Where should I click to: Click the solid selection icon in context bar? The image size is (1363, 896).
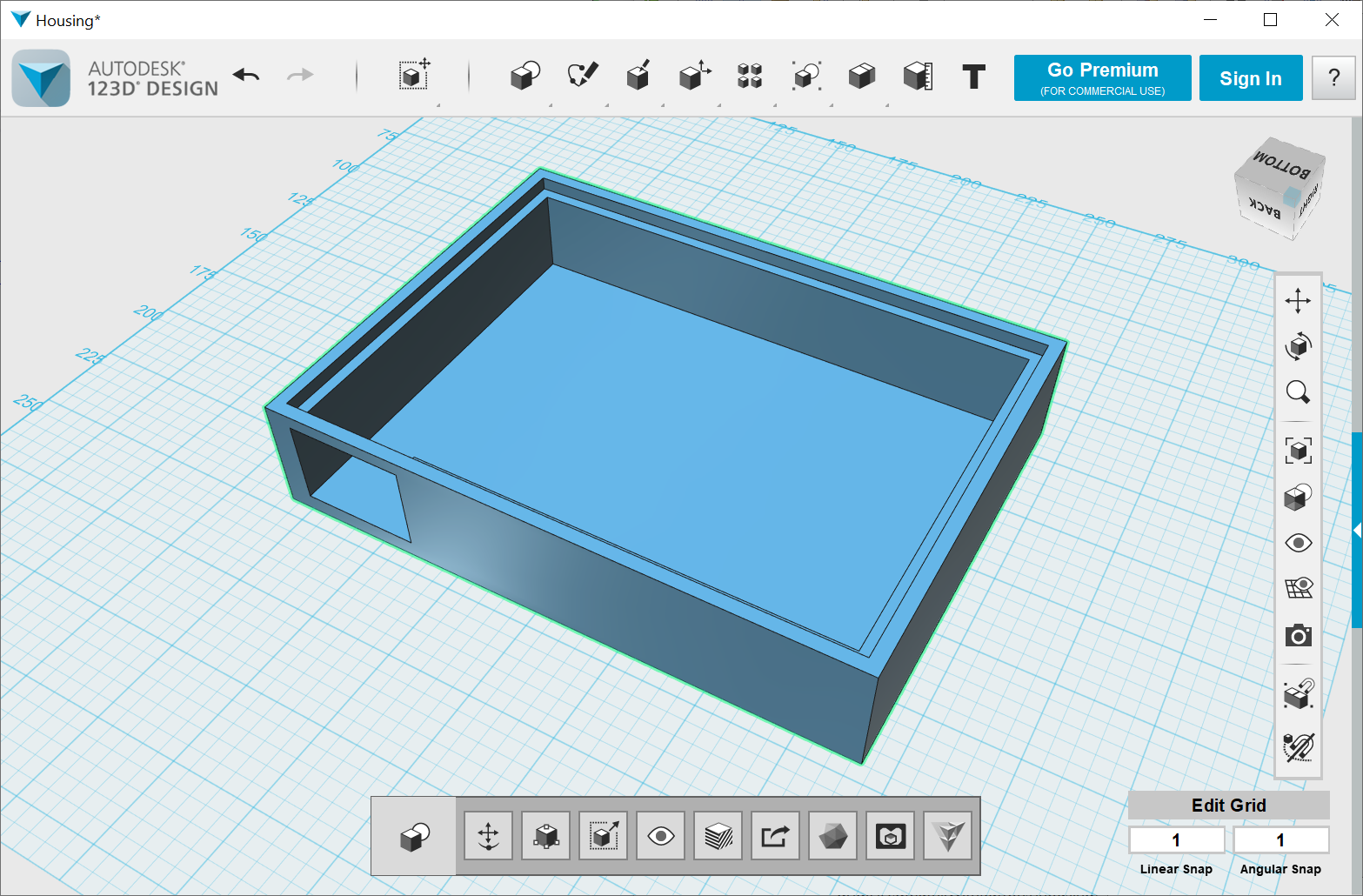(x=414, y=836)
